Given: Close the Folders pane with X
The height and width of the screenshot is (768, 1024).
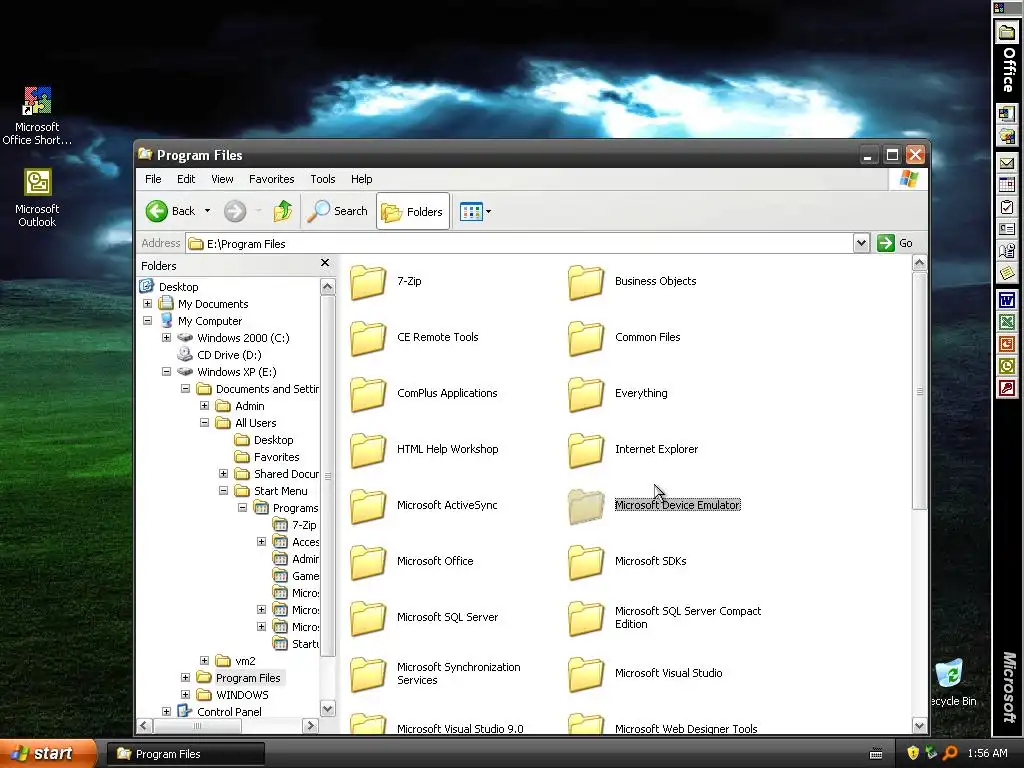Looking at the screenshot, I should tap(325, 263).
